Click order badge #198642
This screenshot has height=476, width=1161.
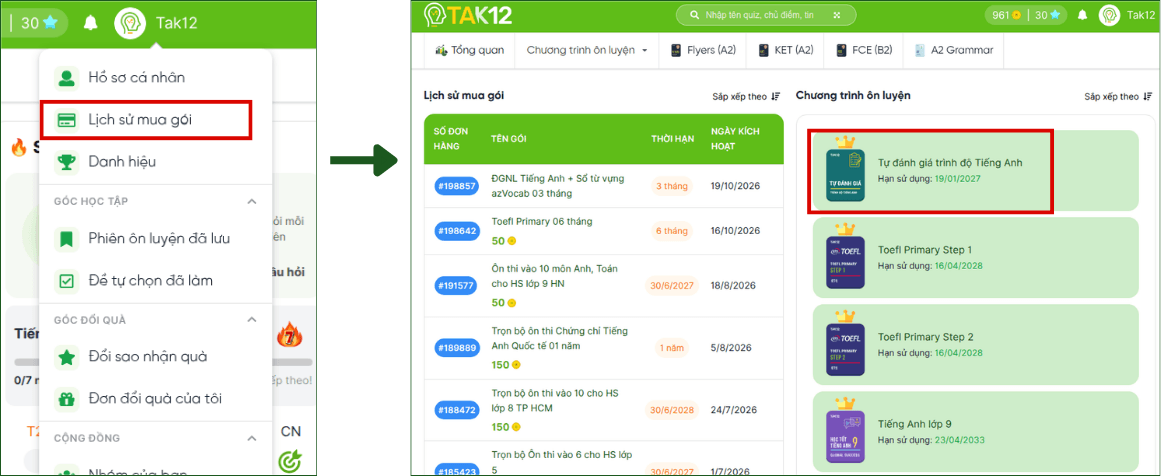[455, 231]
